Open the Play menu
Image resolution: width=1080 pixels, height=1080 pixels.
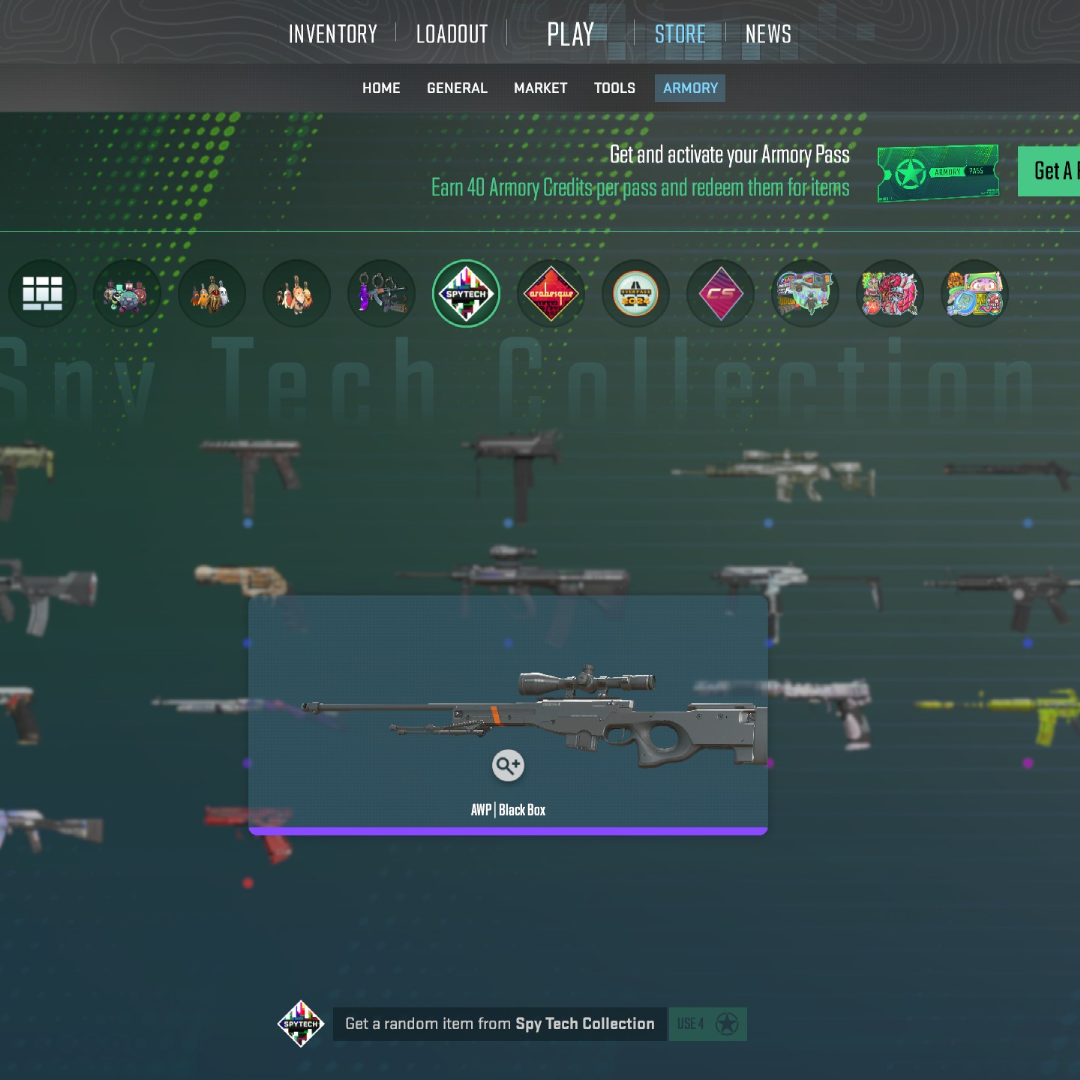(x=570, y=34)
